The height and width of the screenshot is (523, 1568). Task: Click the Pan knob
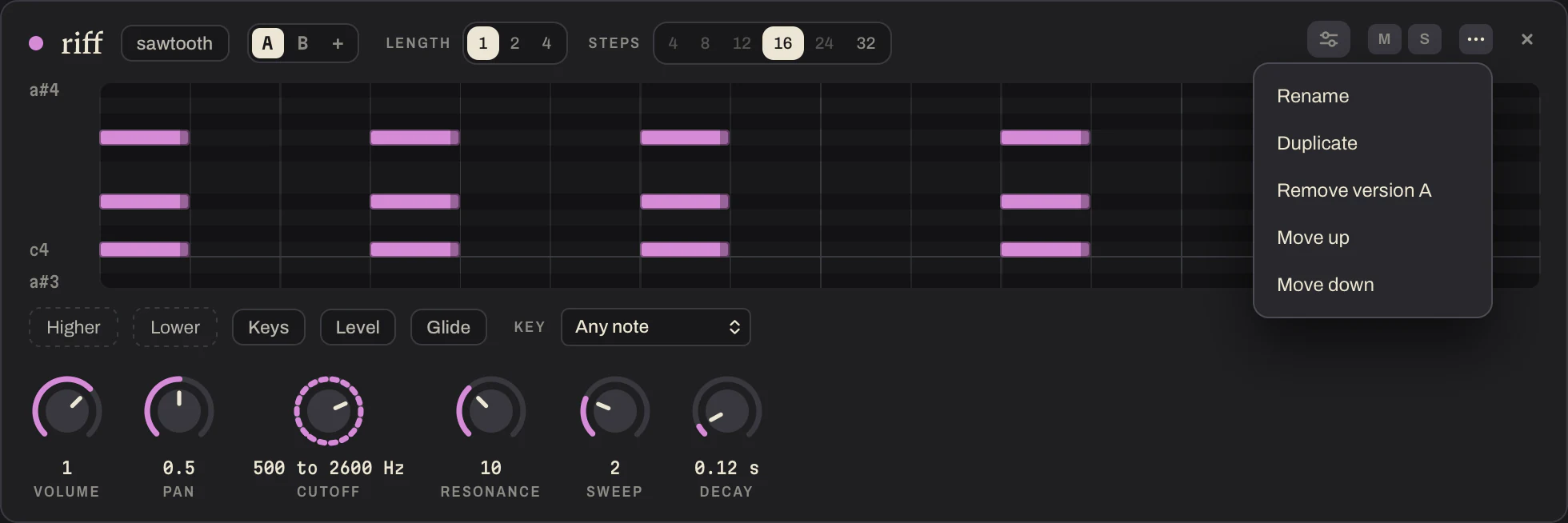[x=179, y=411]
